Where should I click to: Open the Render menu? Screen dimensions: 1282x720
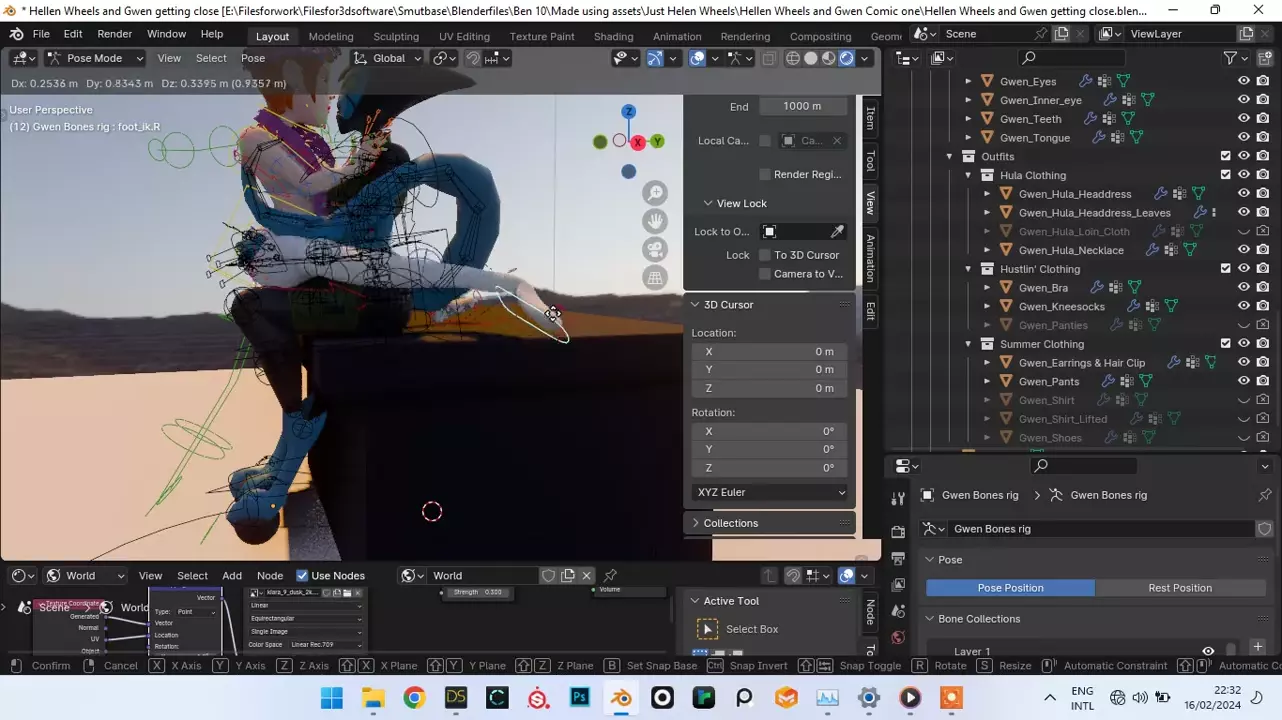[114, 34]
